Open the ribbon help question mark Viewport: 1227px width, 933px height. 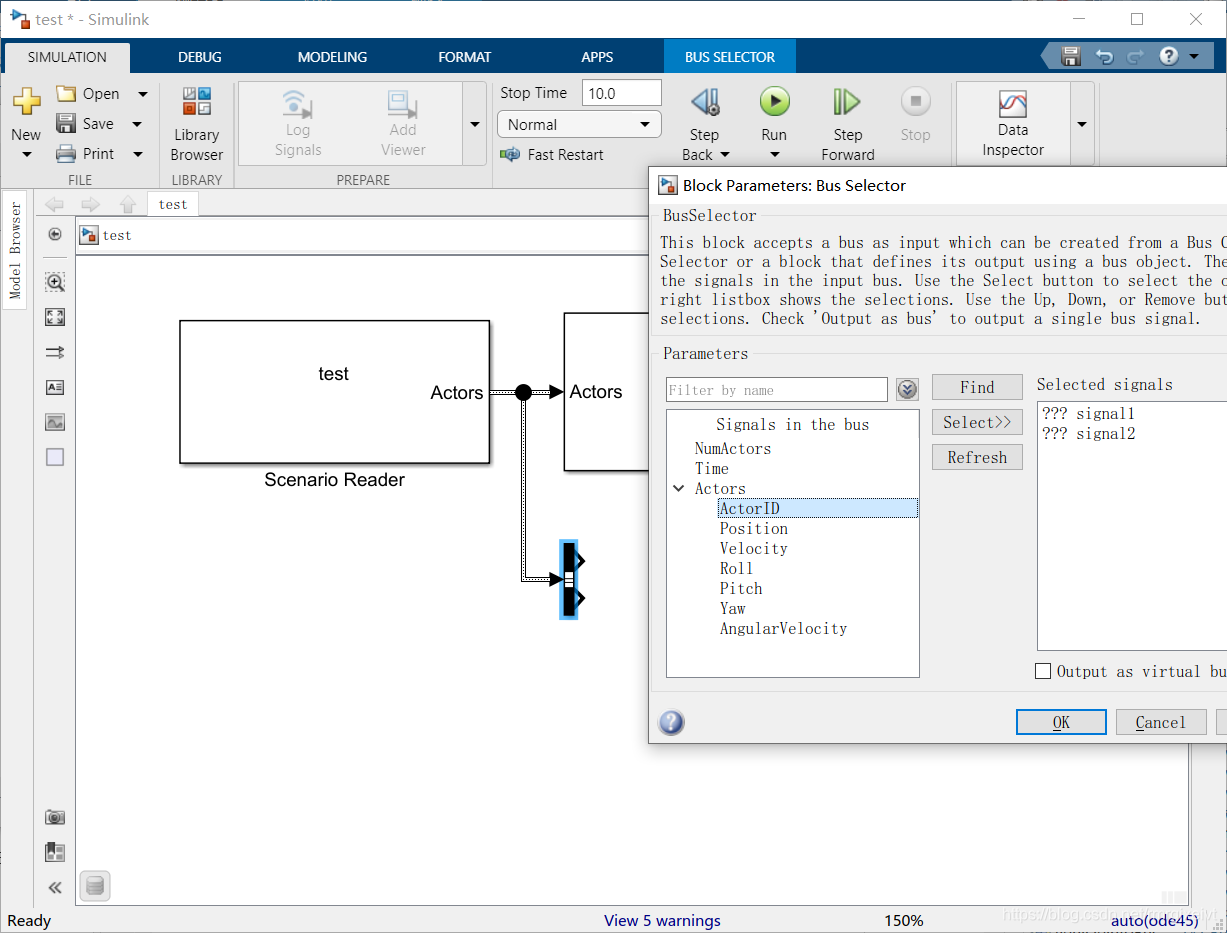pos(1169,56)
